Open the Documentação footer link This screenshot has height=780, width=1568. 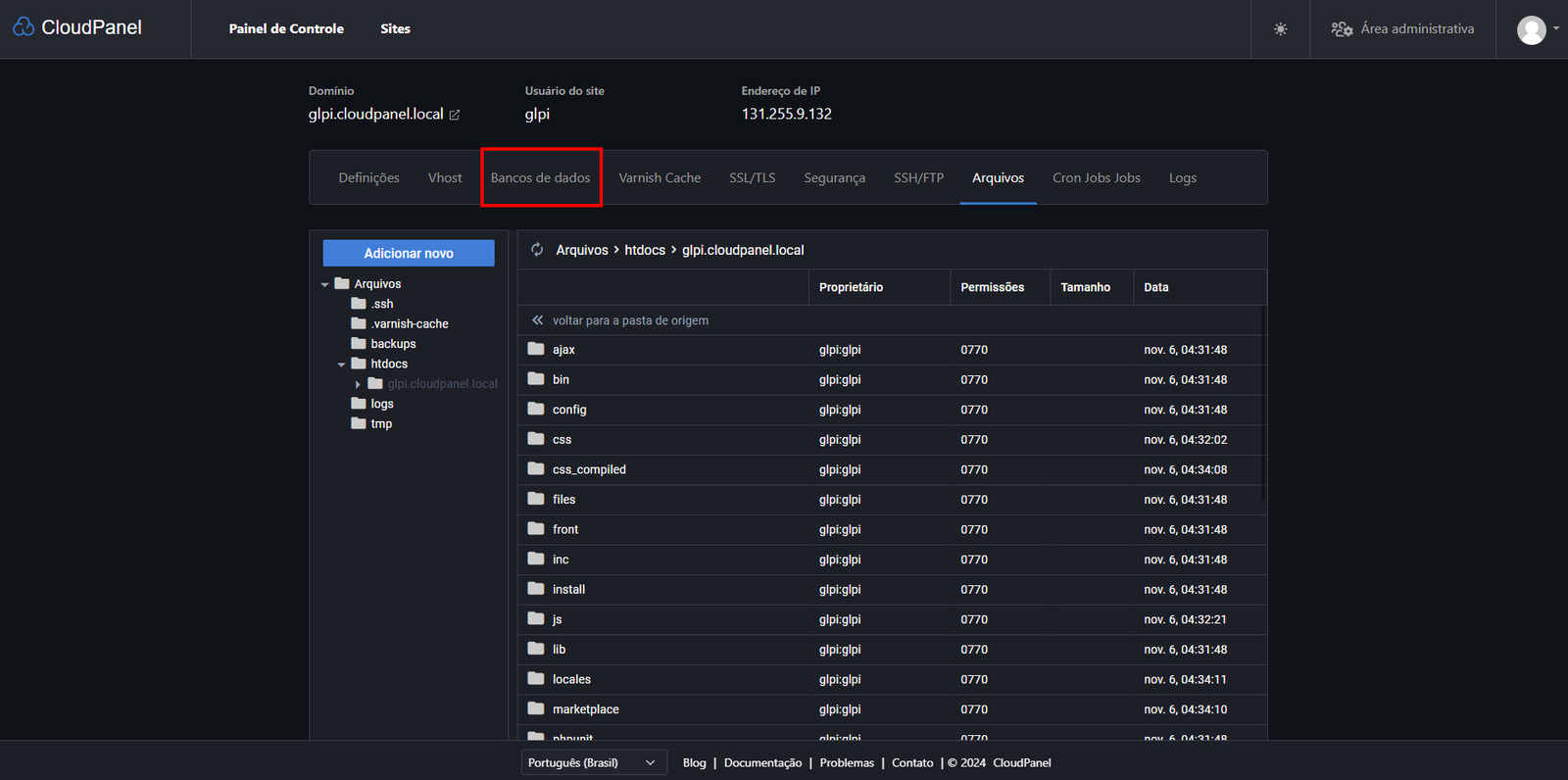click(762, 762)
